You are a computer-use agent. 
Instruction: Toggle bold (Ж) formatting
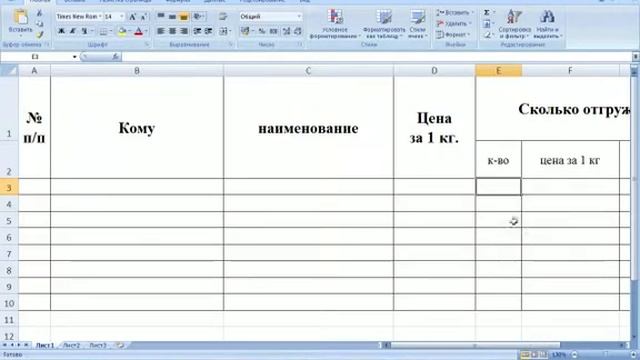click(x=61, y=31)
